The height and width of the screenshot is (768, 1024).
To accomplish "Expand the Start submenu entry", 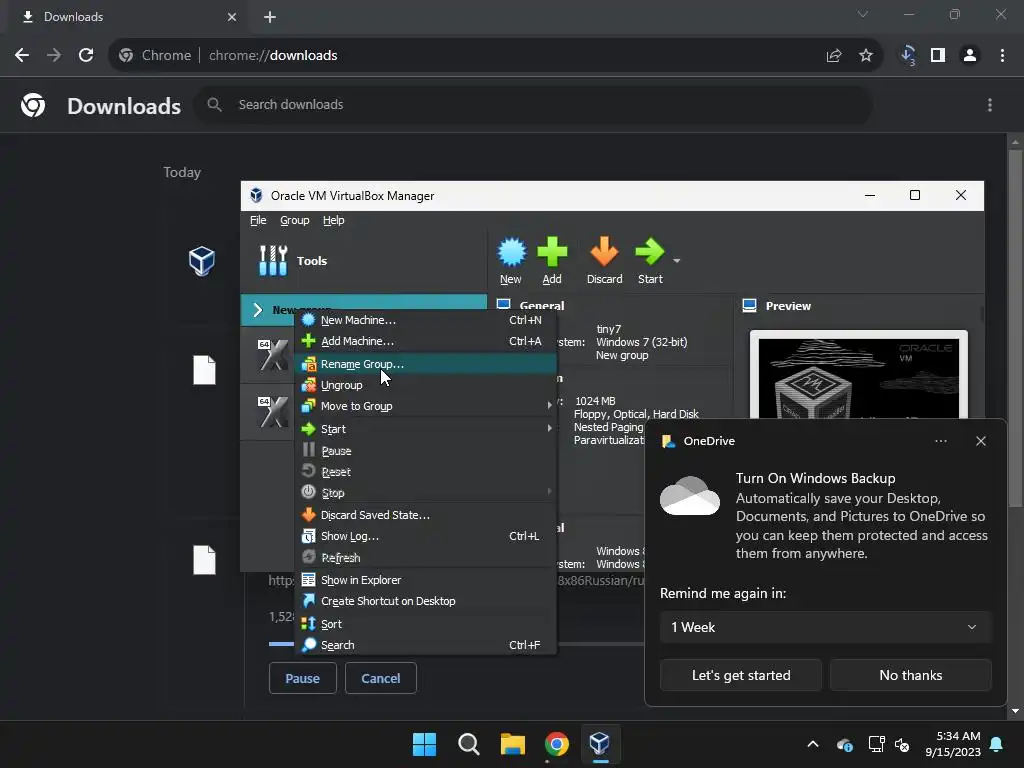I will tap(425, 428).
